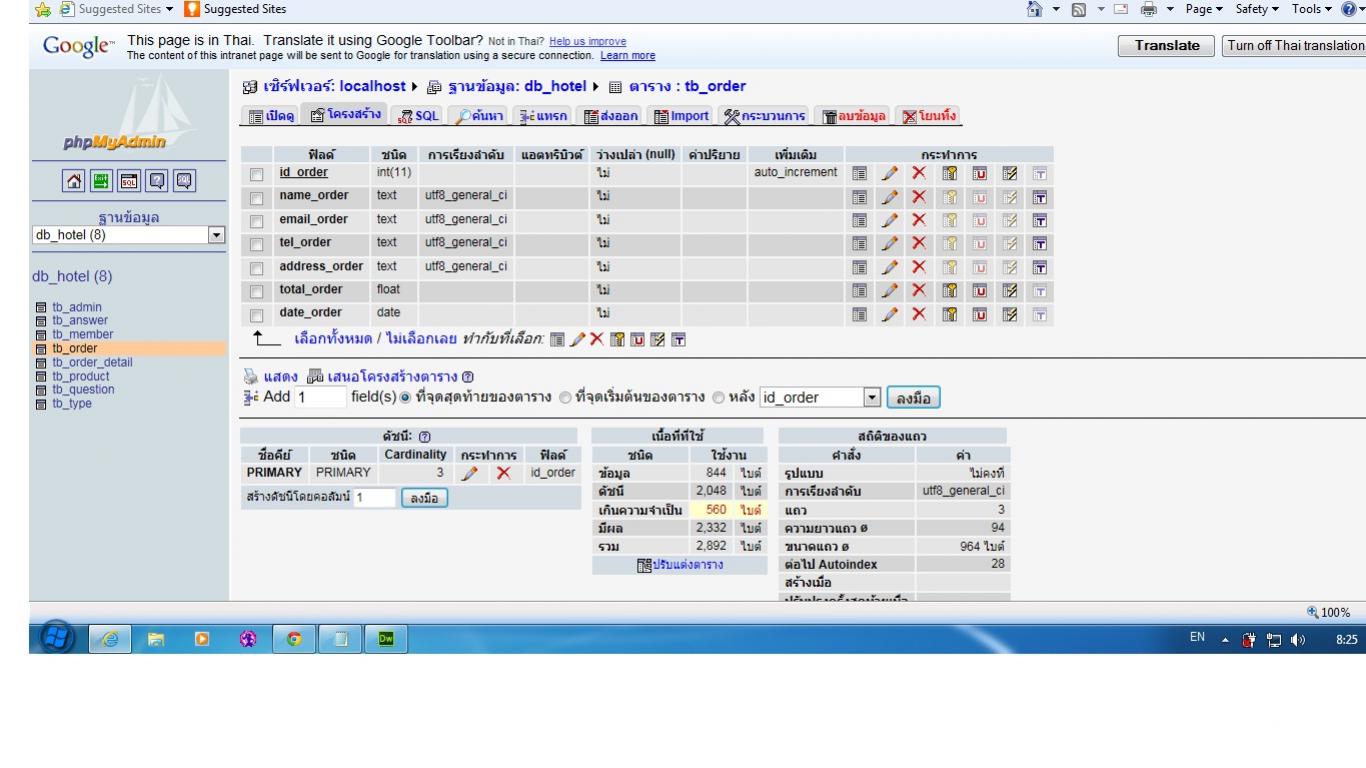Image resolution: width=1366 pixels, height=768 pixels.
Task: Click edit pencil for tel_order row
Action: (889, 242)
